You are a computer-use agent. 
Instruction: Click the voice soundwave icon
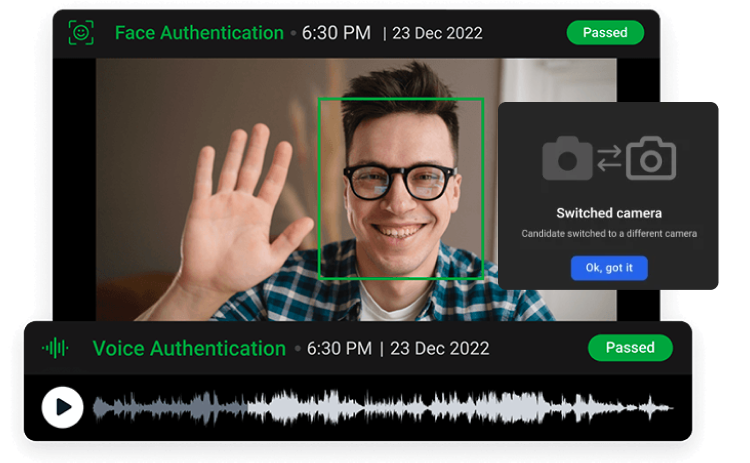(x=56, y=348)
